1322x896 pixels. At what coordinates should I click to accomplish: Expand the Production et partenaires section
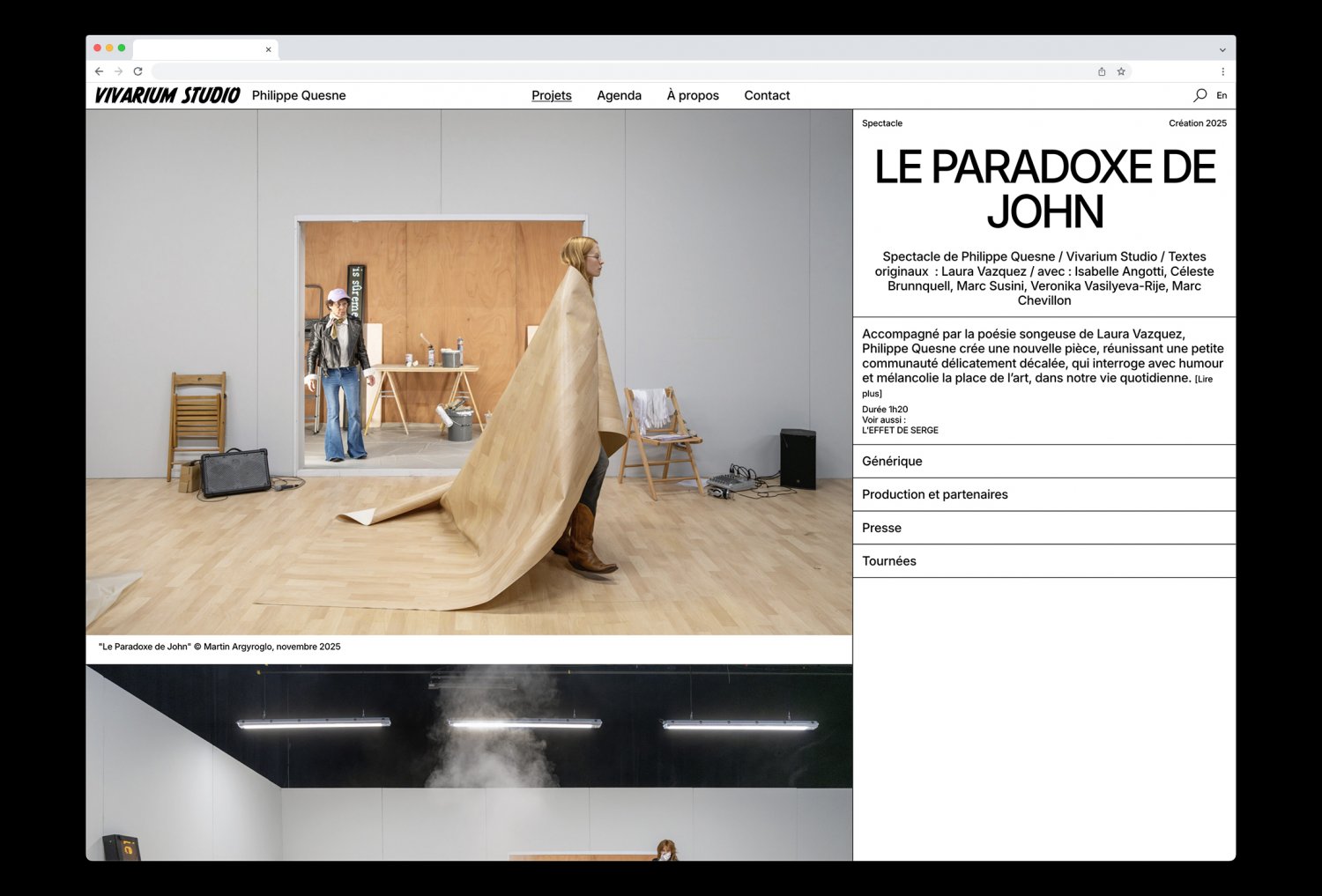coord(1044,495)
